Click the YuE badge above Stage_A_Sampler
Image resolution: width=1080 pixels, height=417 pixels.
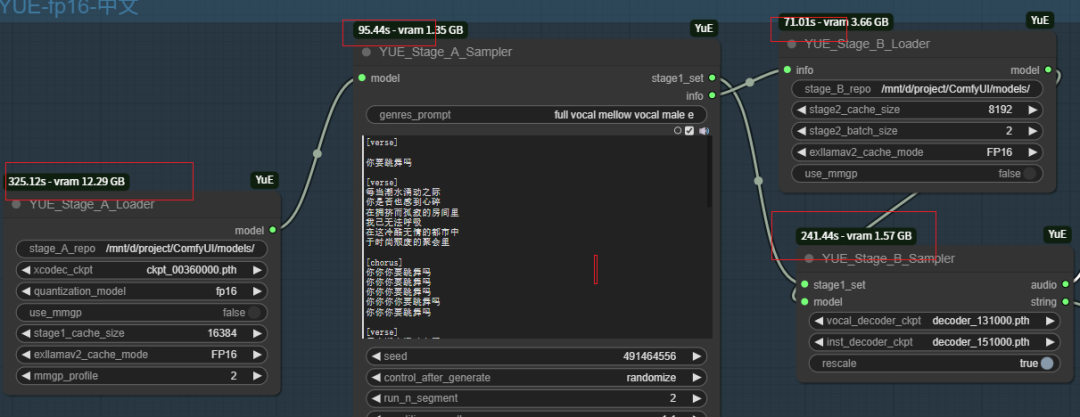point(703,28)
